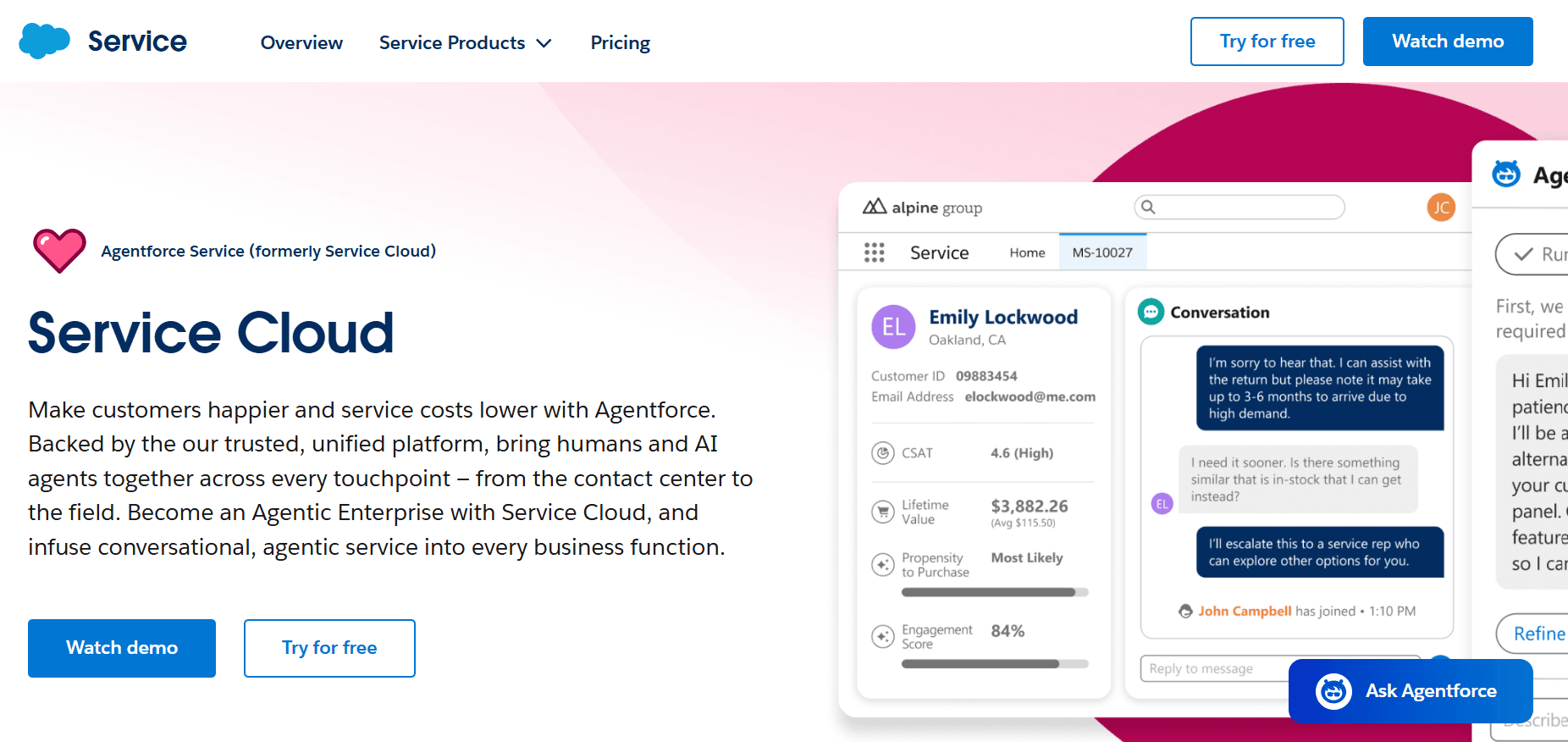Click the John Campbell name link
Viewport: 1568px width, 742px height.
1245,611
